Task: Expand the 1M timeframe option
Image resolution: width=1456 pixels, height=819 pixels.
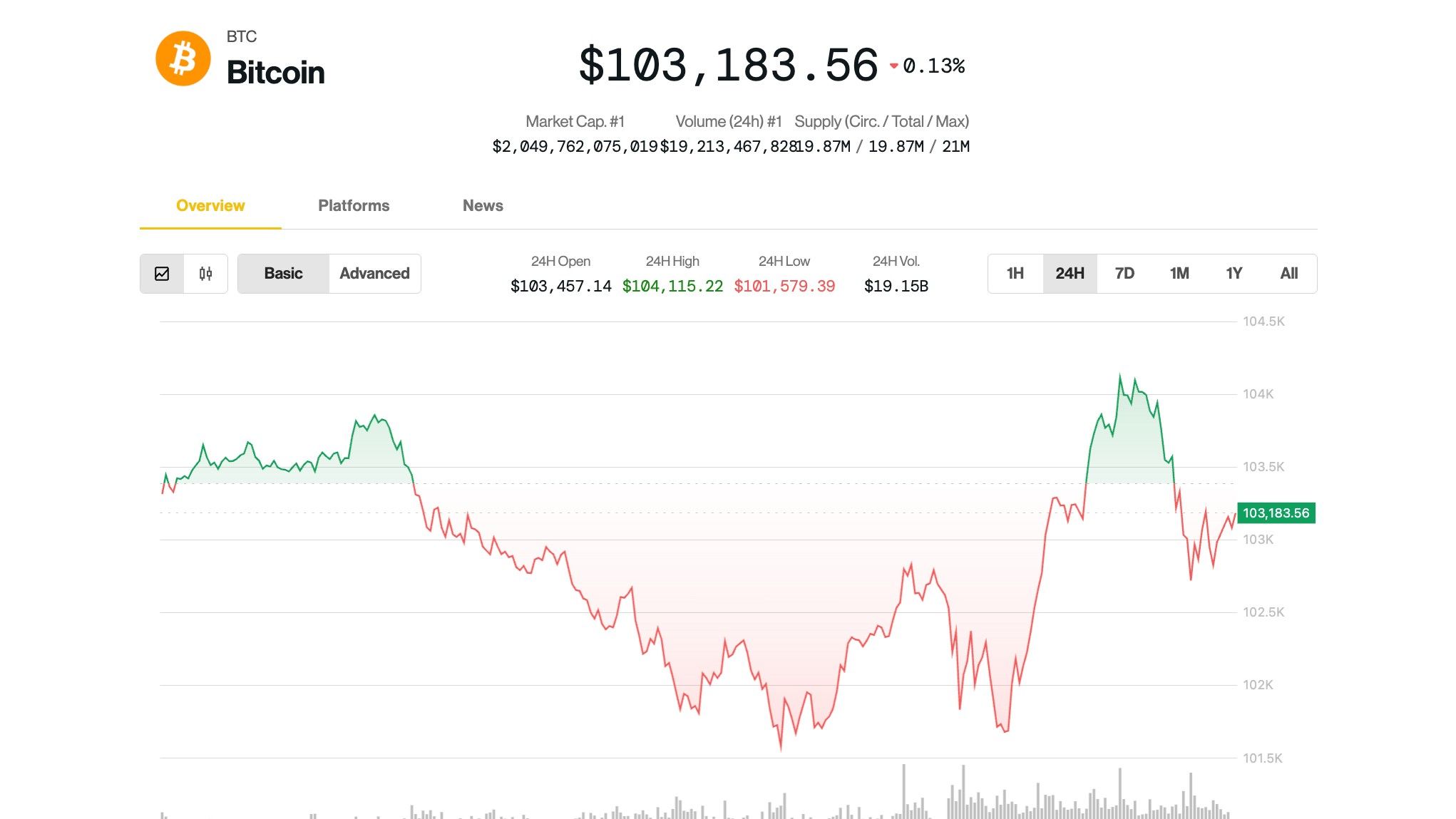Action: coord(1180,273)
